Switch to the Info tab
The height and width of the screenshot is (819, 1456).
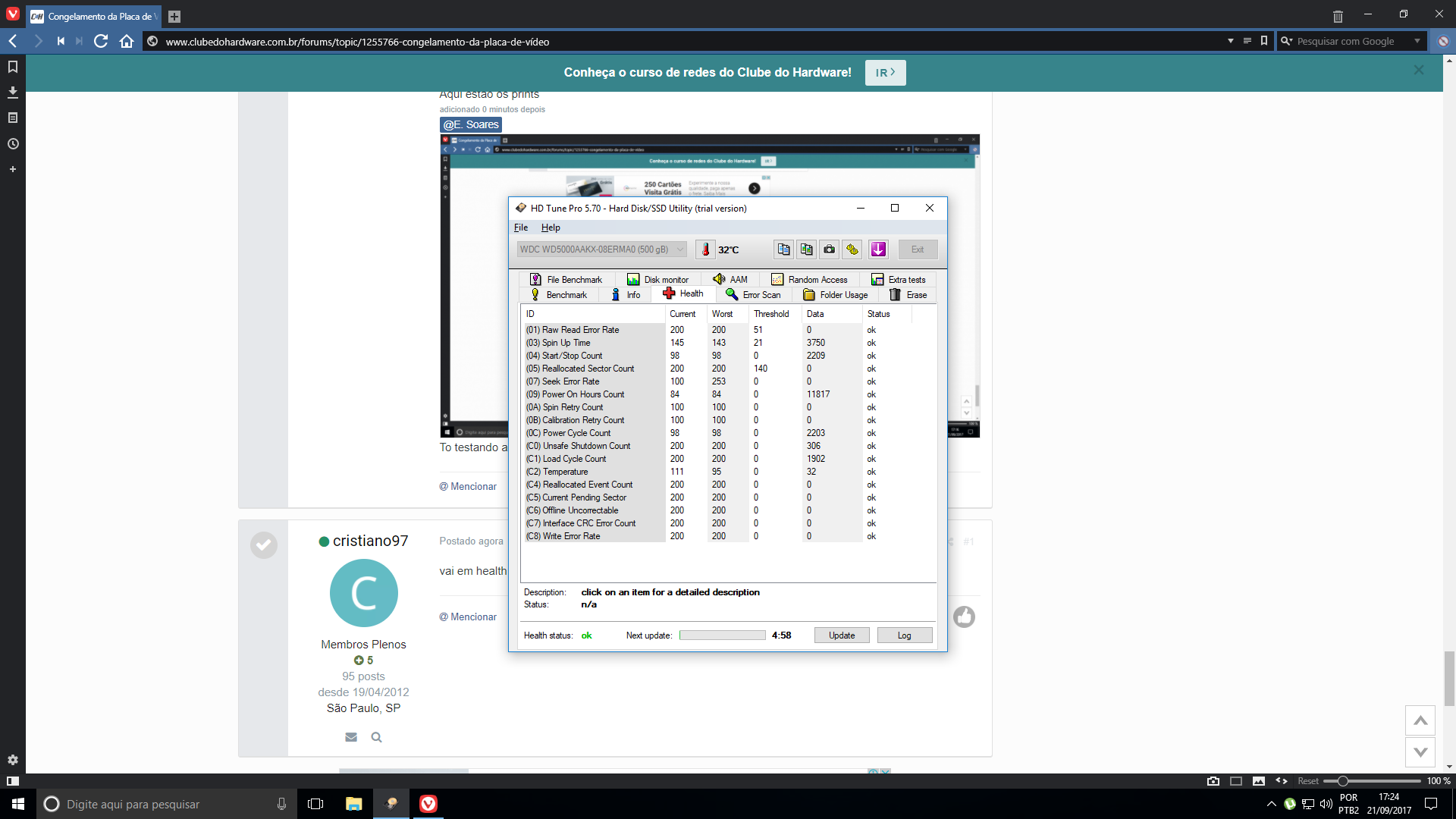coord(626,295)
